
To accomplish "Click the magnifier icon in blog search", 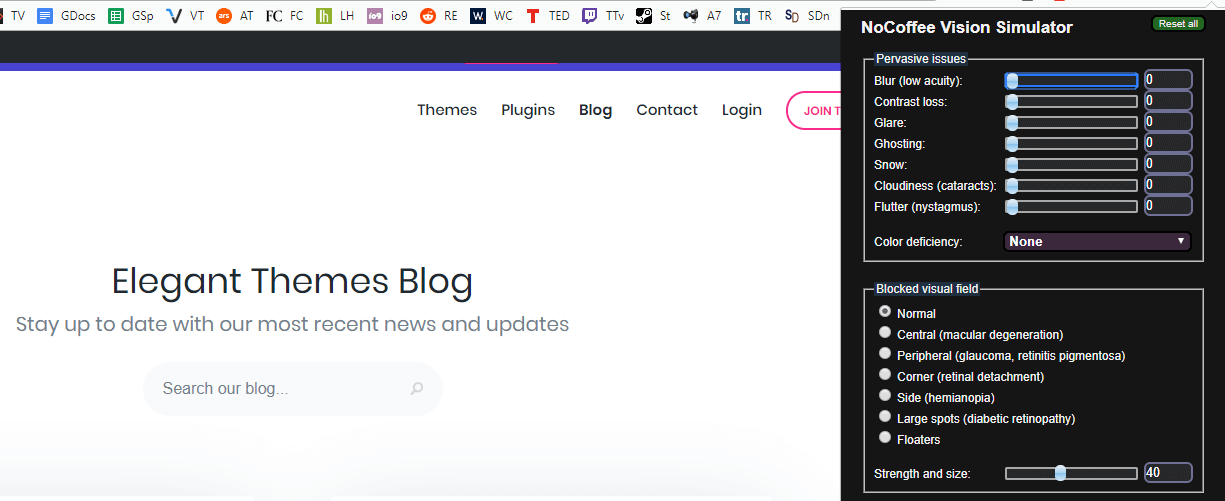I will coord(417,389).
